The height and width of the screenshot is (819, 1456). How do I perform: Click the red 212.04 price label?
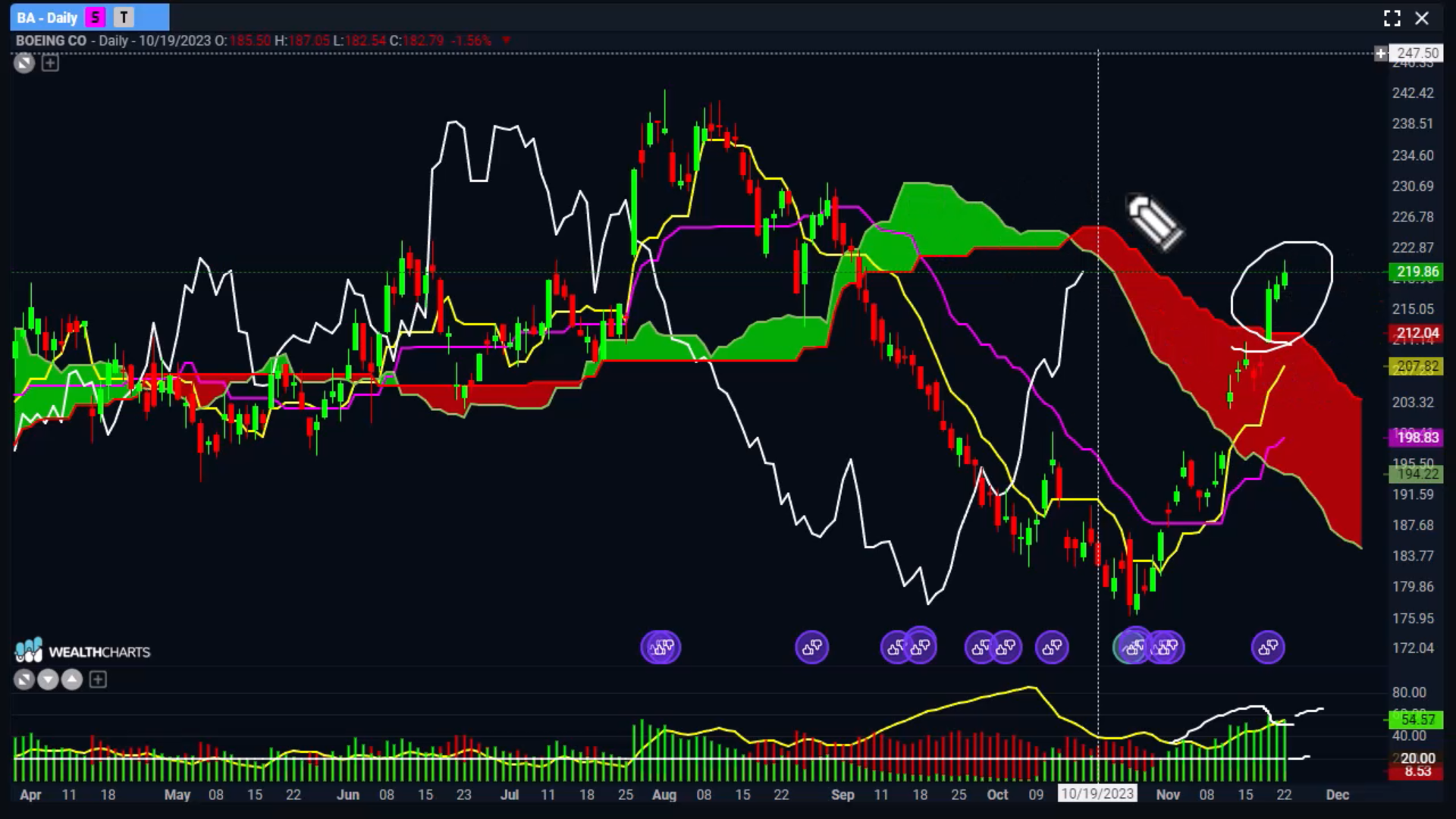[1417, 333]
